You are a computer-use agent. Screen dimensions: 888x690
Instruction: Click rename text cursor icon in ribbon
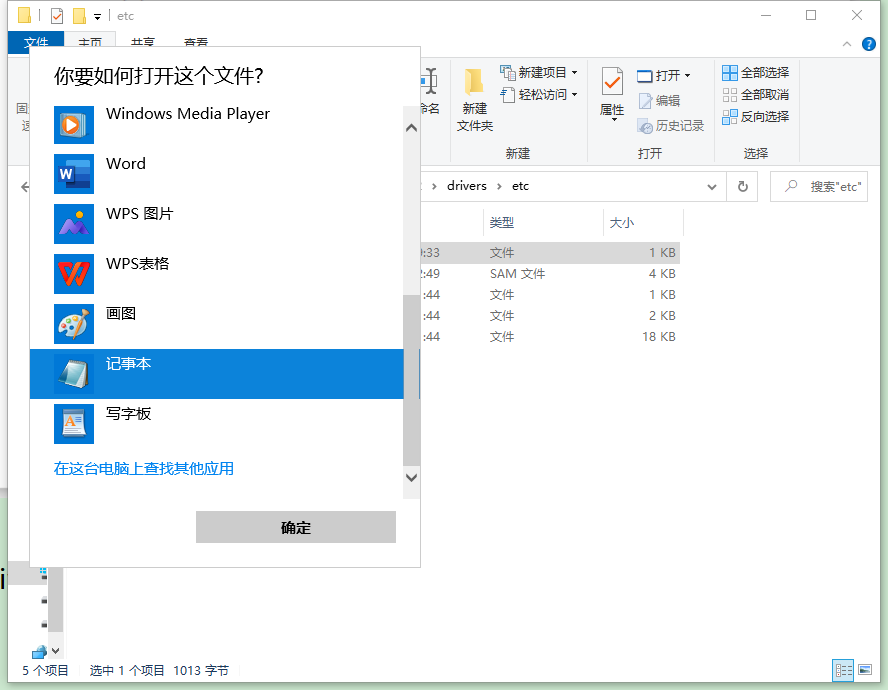point(429,81)
